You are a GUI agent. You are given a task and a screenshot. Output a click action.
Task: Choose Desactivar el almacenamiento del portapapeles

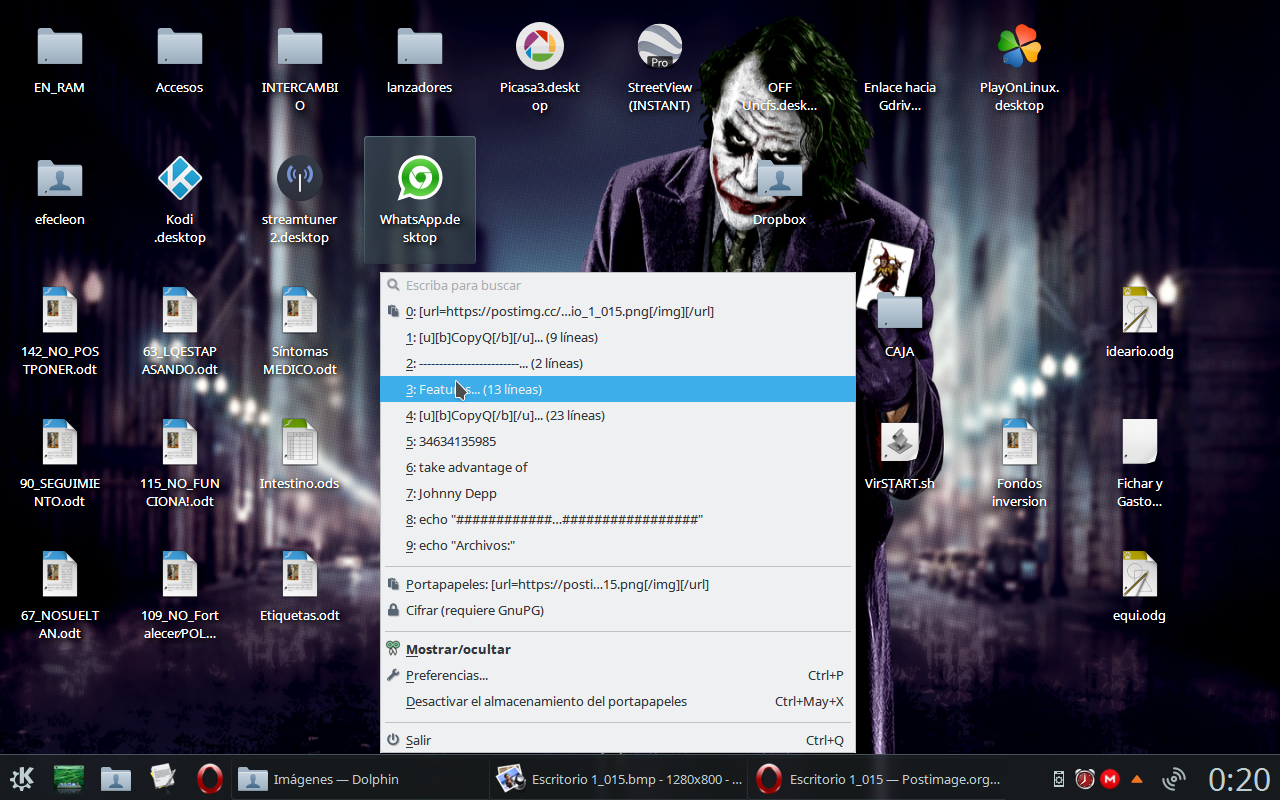click(x=618, y=701)
